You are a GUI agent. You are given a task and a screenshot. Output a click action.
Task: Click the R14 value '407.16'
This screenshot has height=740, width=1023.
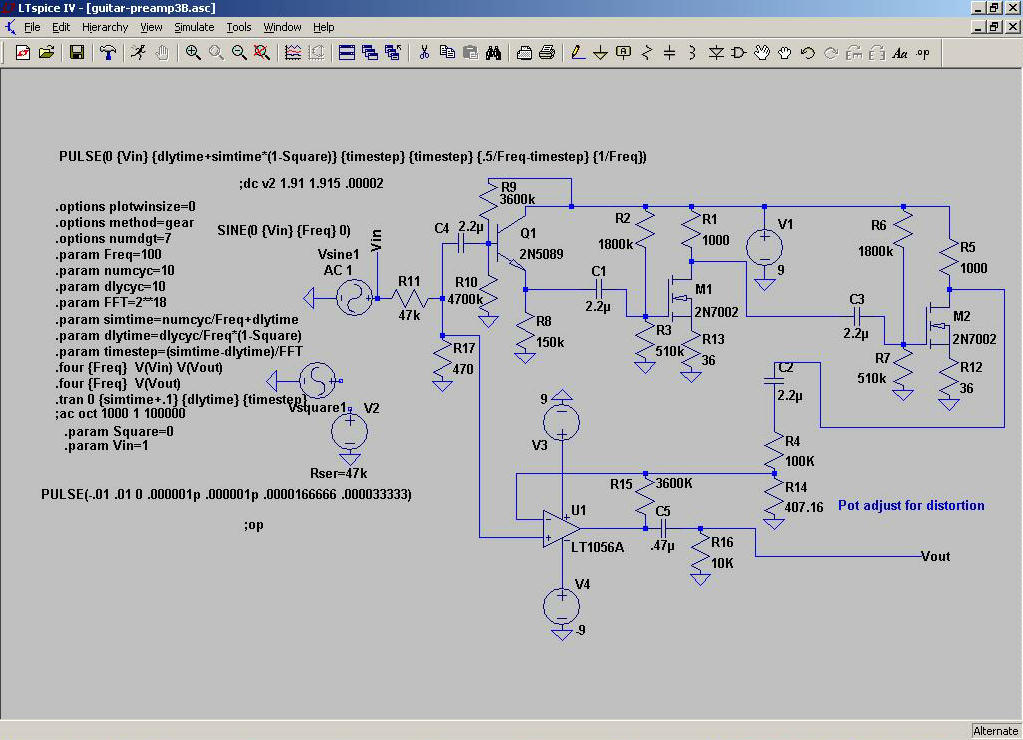tap(804, 507)
